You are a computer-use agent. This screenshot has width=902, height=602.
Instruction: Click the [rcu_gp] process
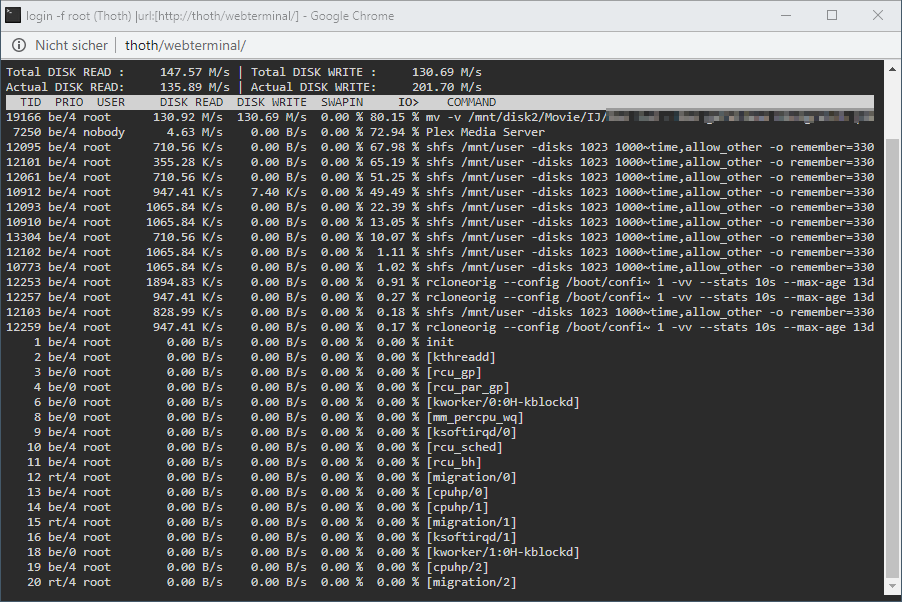tap(454, 372)
